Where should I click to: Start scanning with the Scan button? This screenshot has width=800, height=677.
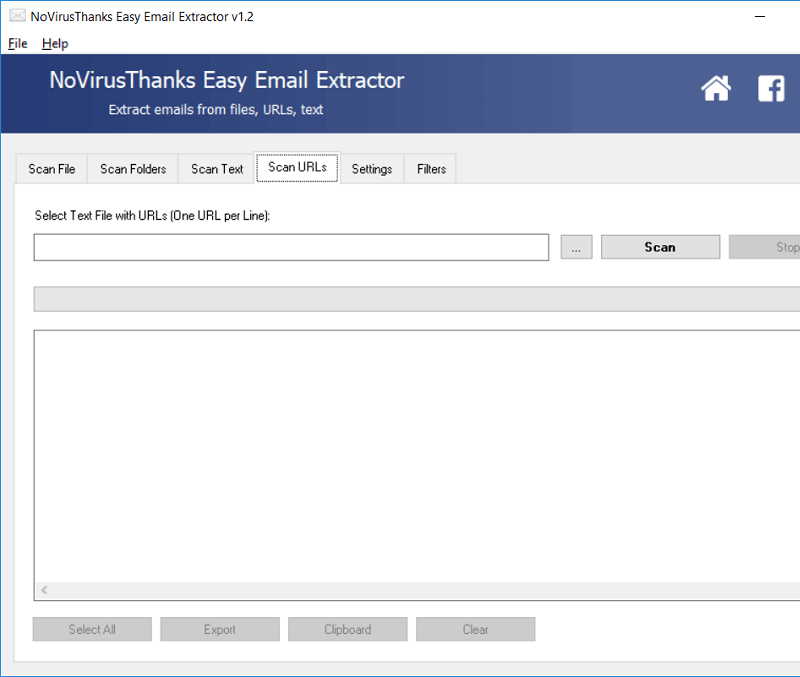(660, 247)
